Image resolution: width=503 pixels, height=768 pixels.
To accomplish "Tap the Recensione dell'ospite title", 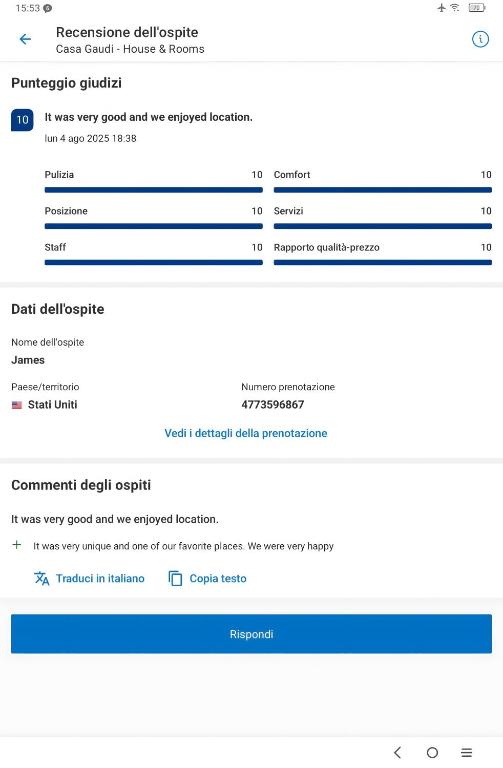I will point(127,32).
